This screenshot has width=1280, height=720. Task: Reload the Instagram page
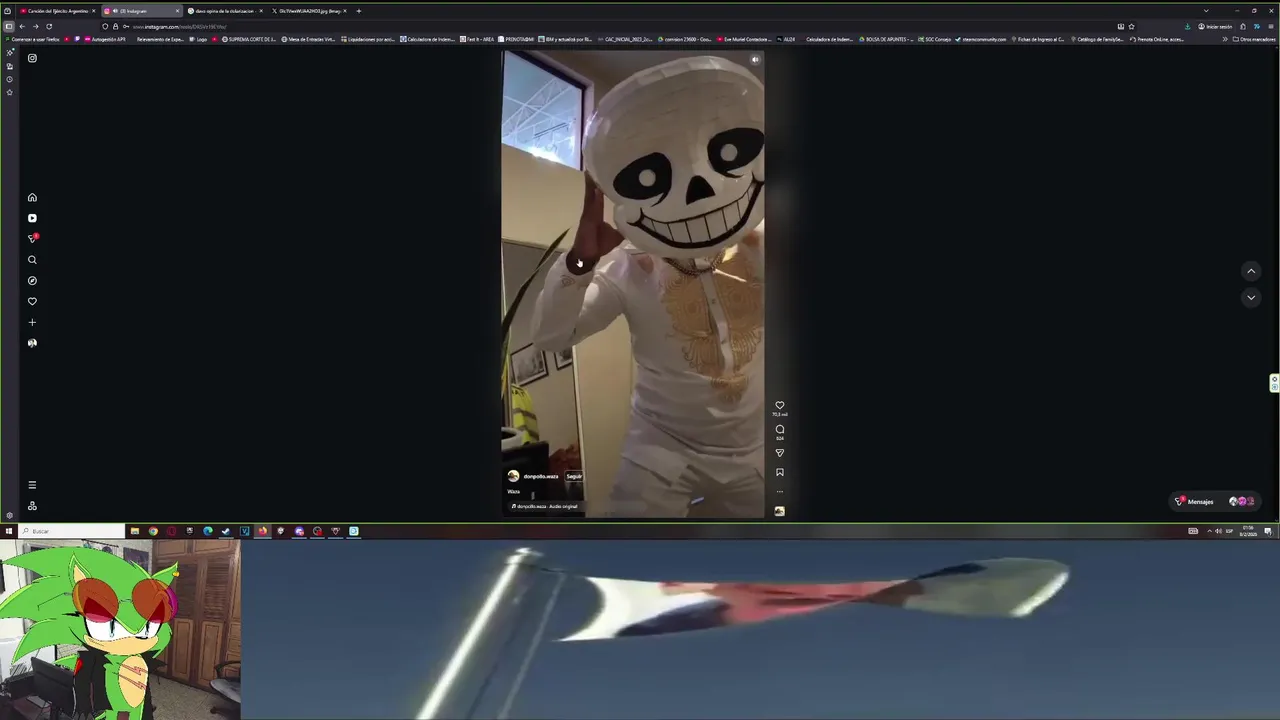(x=49, y=26)
